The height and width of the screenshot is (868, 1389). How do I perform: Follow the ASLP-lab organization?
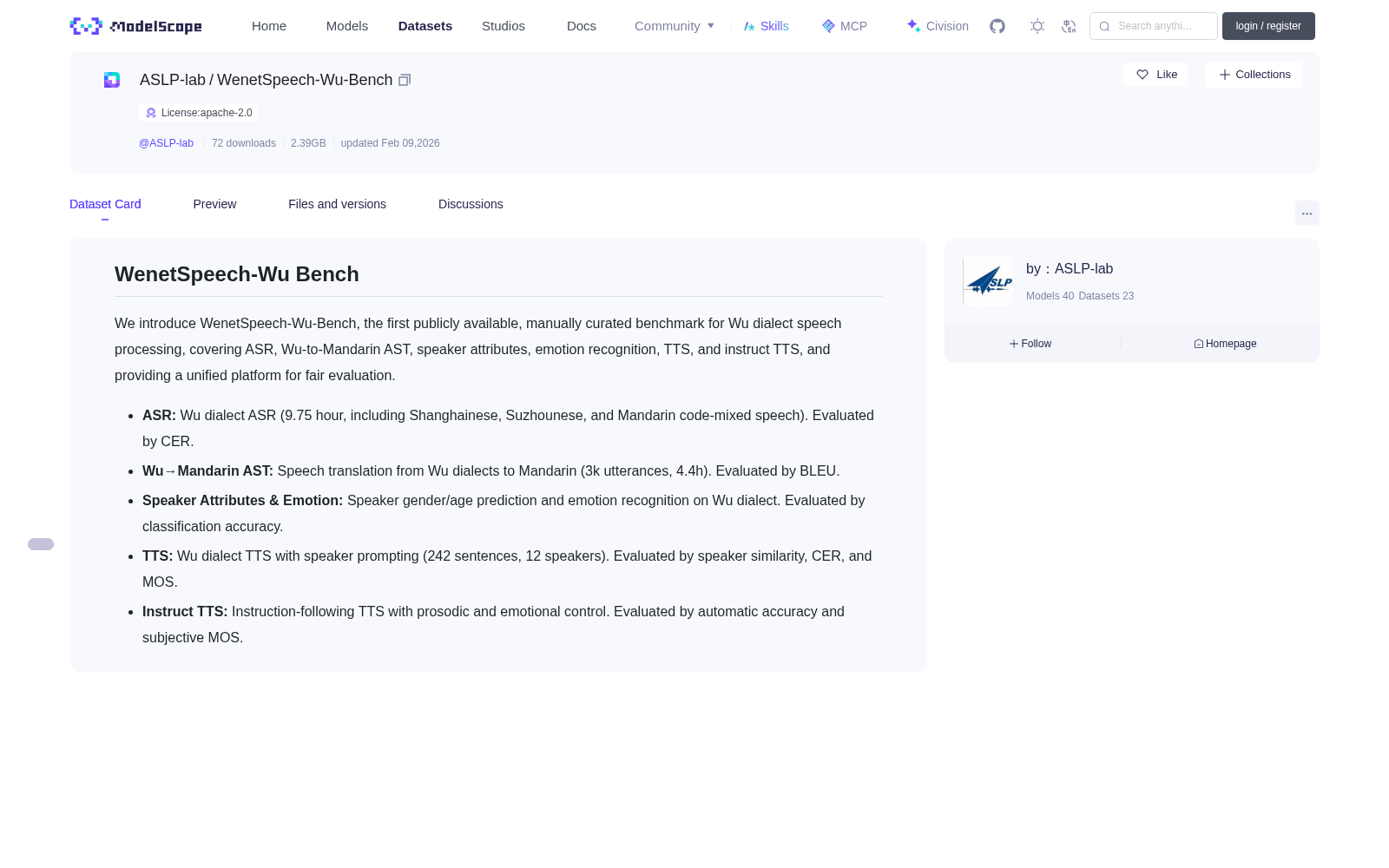[x=1030, y=344]
